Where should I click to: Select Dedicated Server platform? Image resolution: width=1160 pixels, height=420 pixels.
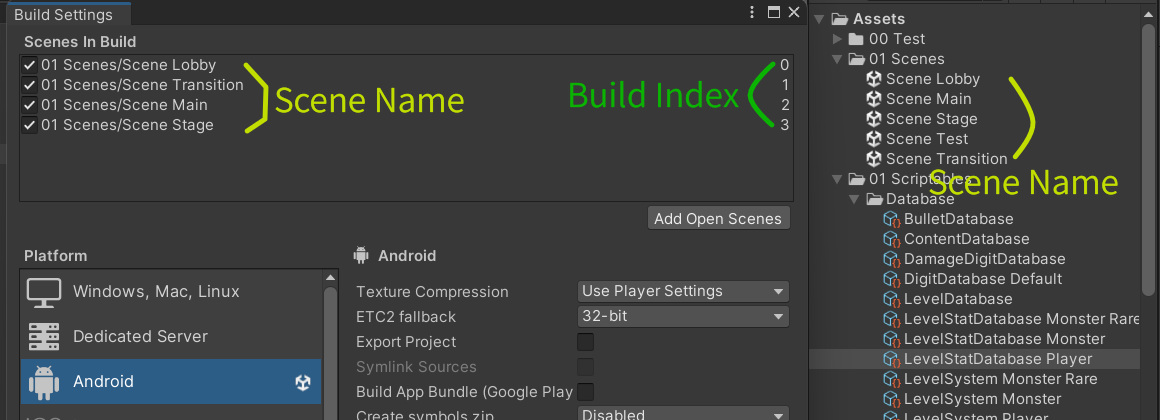pos(172,336)
